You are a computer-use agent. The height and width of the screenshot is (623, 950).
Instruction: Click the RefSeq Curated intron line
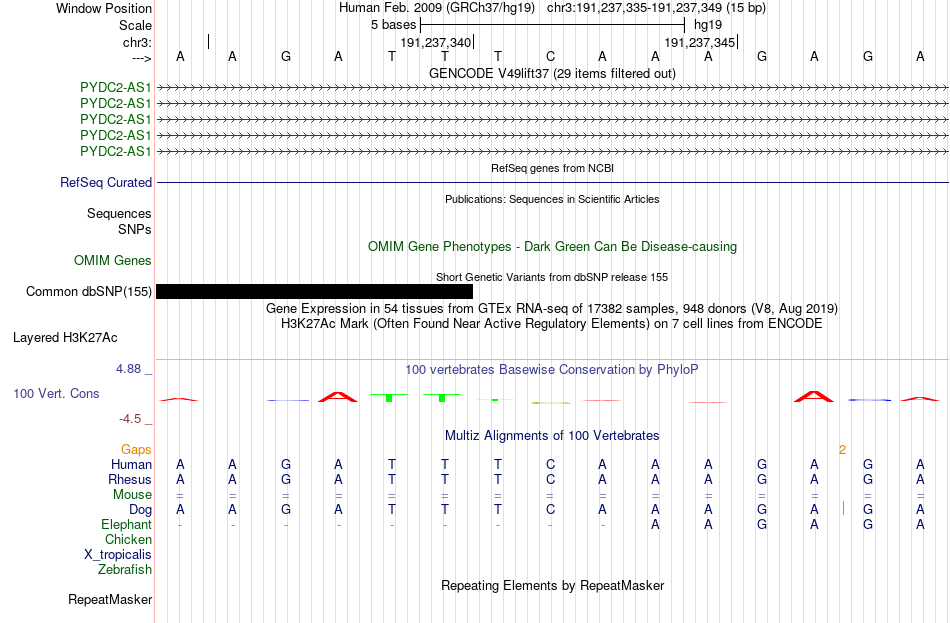[553, 182]
